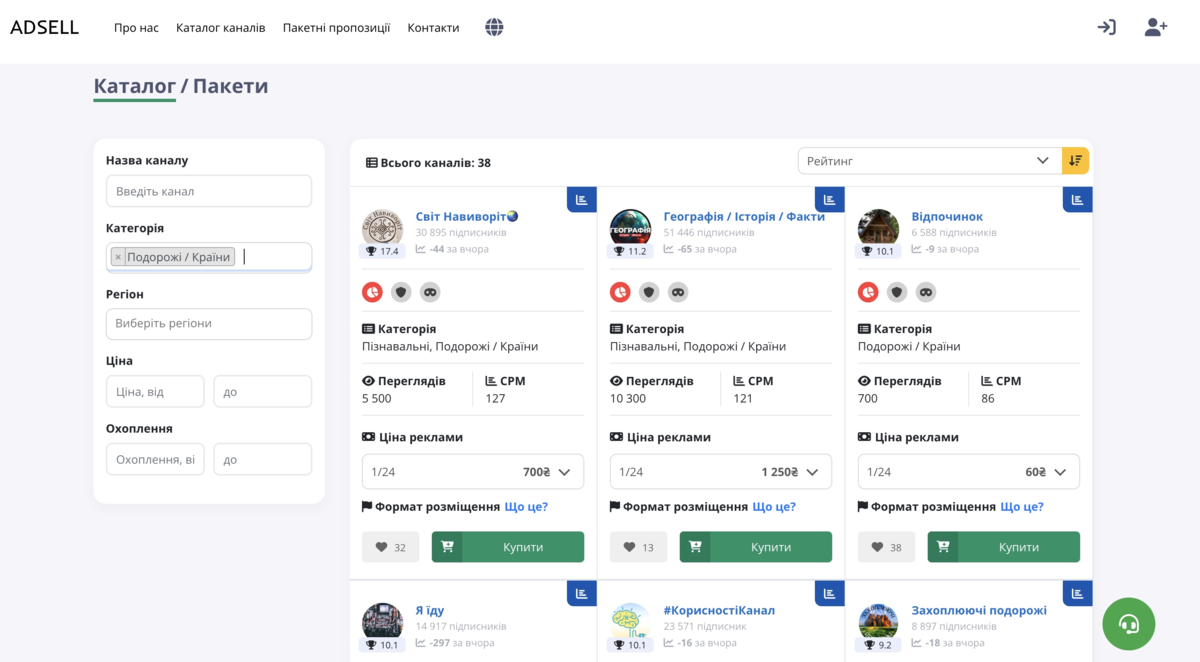Focus the Охолодження from input
The image size is (1200, 662).
155,460
